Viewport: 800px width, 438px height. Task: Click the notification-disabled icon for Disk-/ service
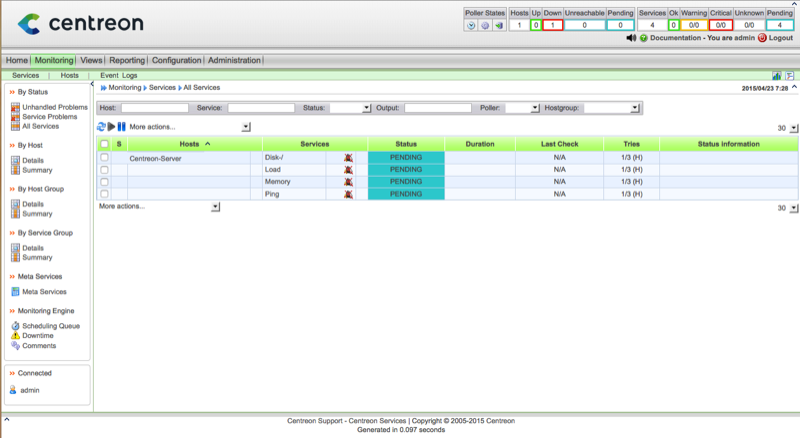pyautogui.click(x=348, y=158)
